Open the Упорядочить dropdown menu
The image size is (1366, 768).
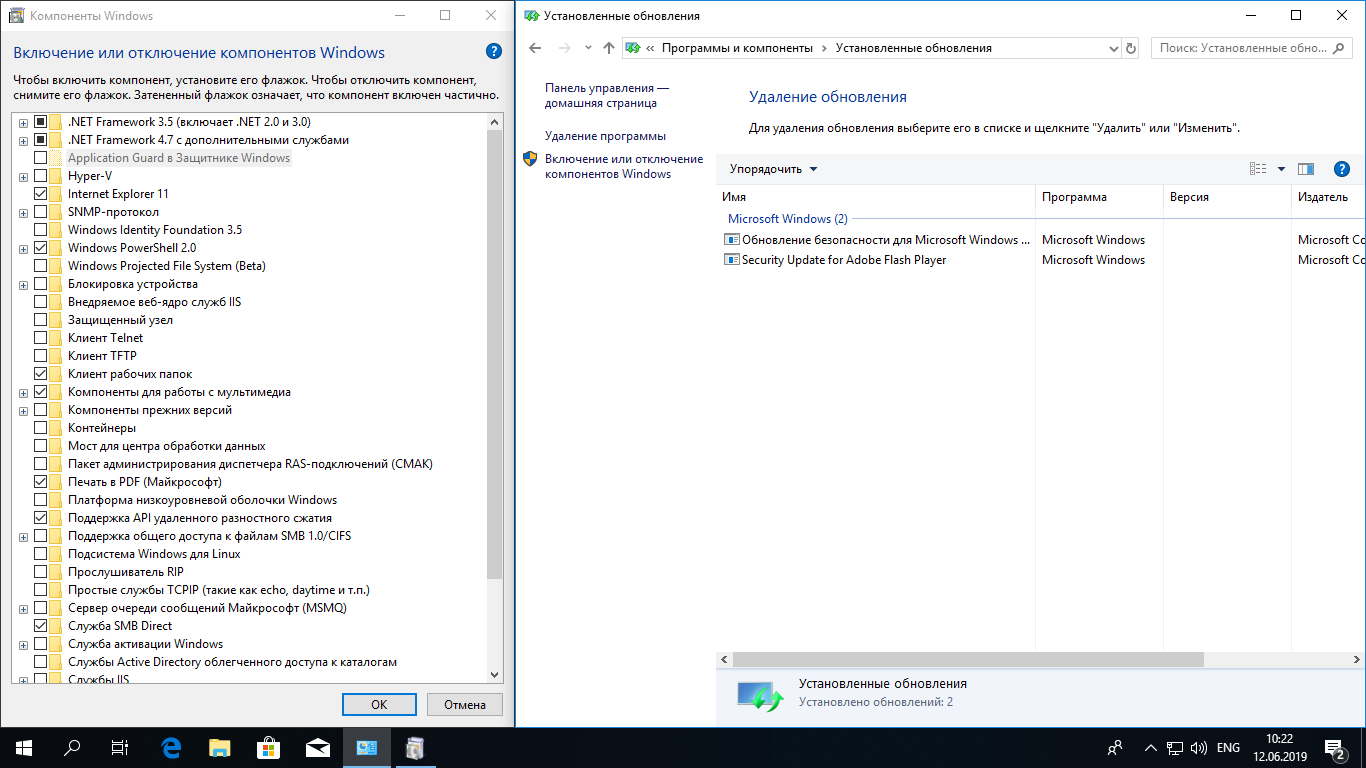[x=773, y=169]
